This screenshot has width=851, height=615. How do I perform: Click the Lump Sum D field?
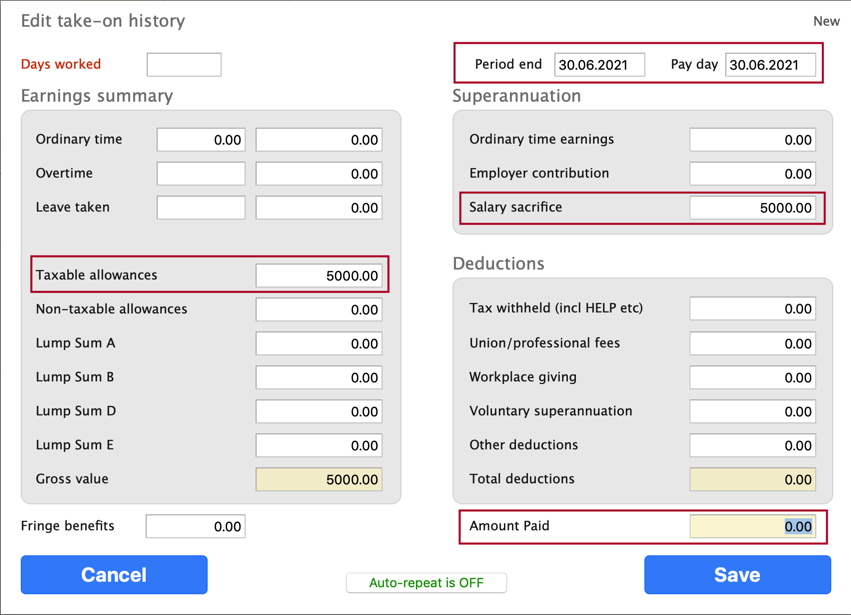(319, 411)
